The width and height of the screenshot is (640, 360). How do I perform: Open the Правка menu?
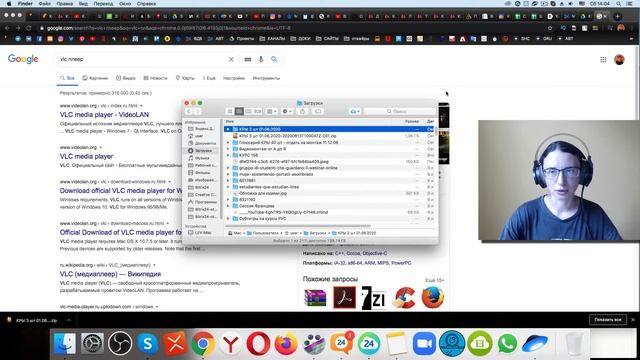point(64,3)
